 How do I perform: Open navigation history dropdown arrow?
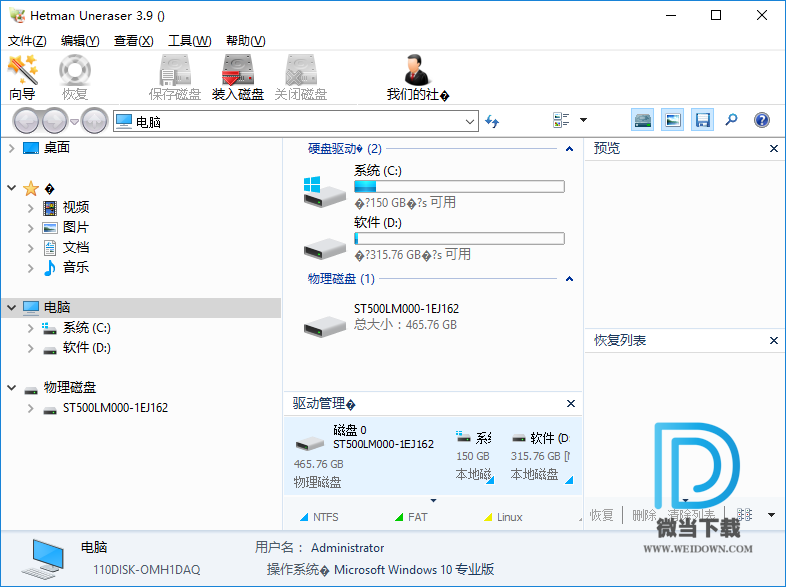(x=74, y=121)
